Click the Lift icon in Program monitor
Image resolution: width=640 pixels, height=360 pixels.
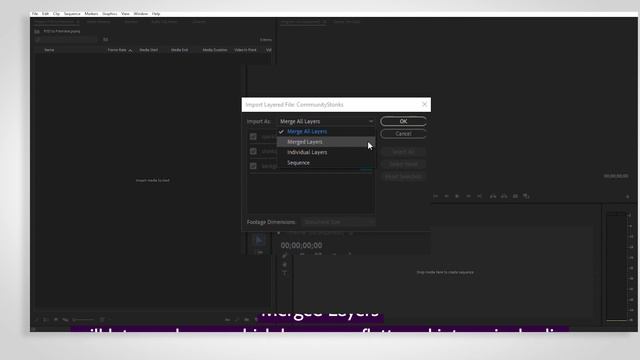click(493, 196)
